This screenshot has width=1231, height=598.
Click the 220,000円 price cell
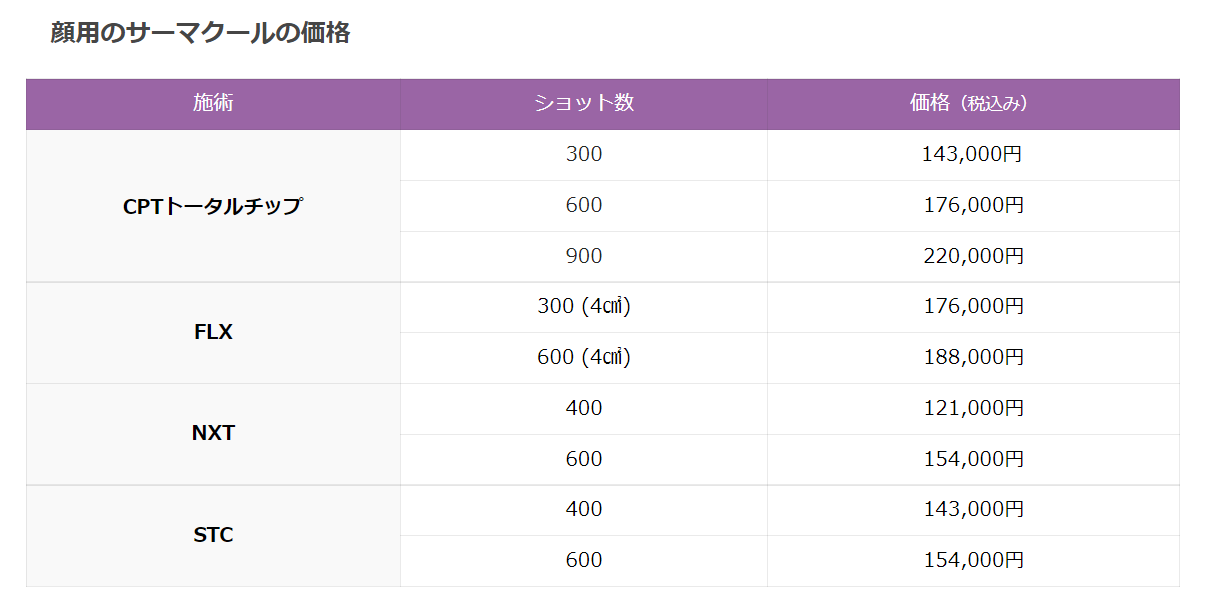(x=973, y=257)
